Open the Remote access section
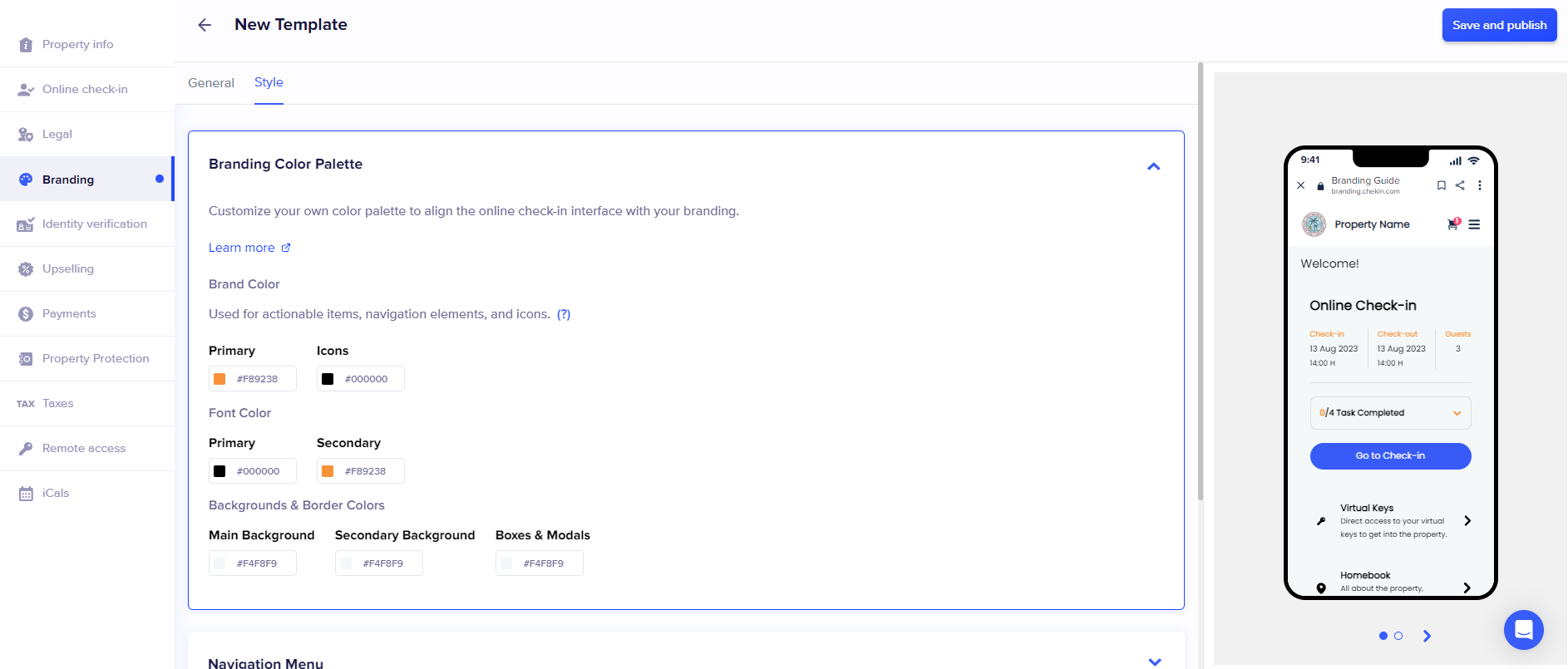This screenshot has height=669, width=1568. (83, 449)
